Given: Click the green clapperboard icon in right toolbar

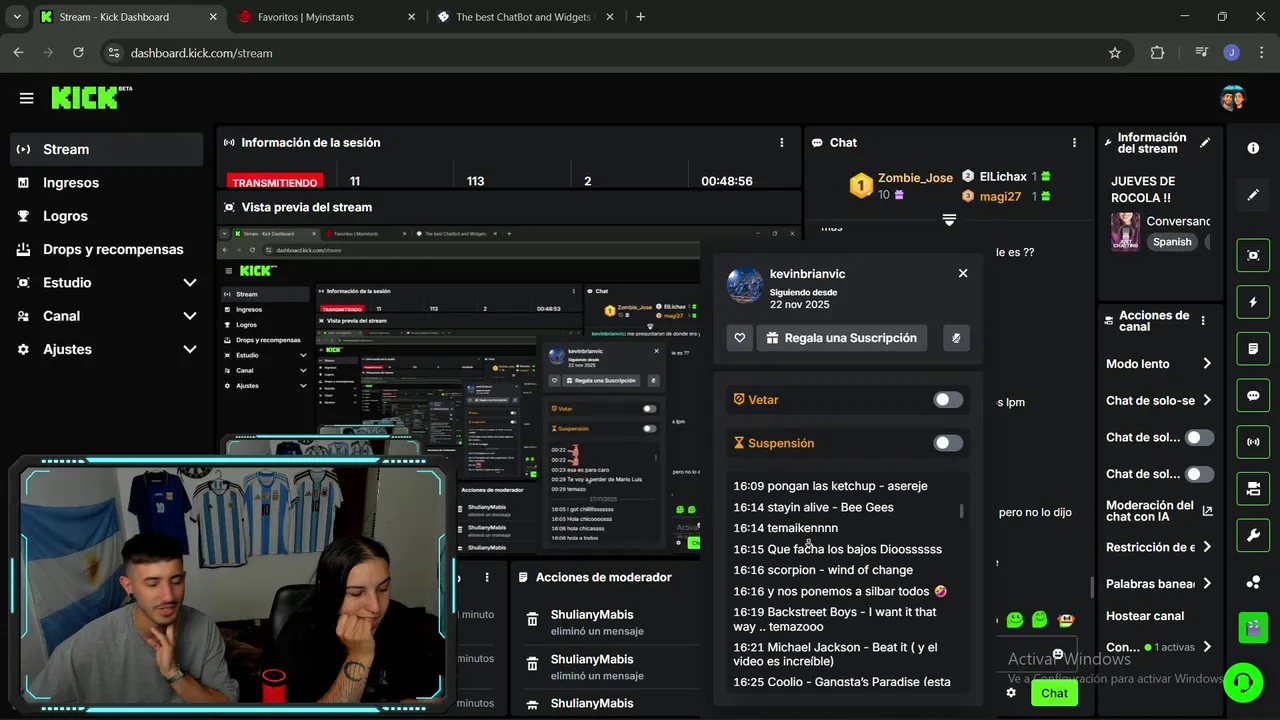Looking at the screenshot, I should click(x=1253, y=628).
